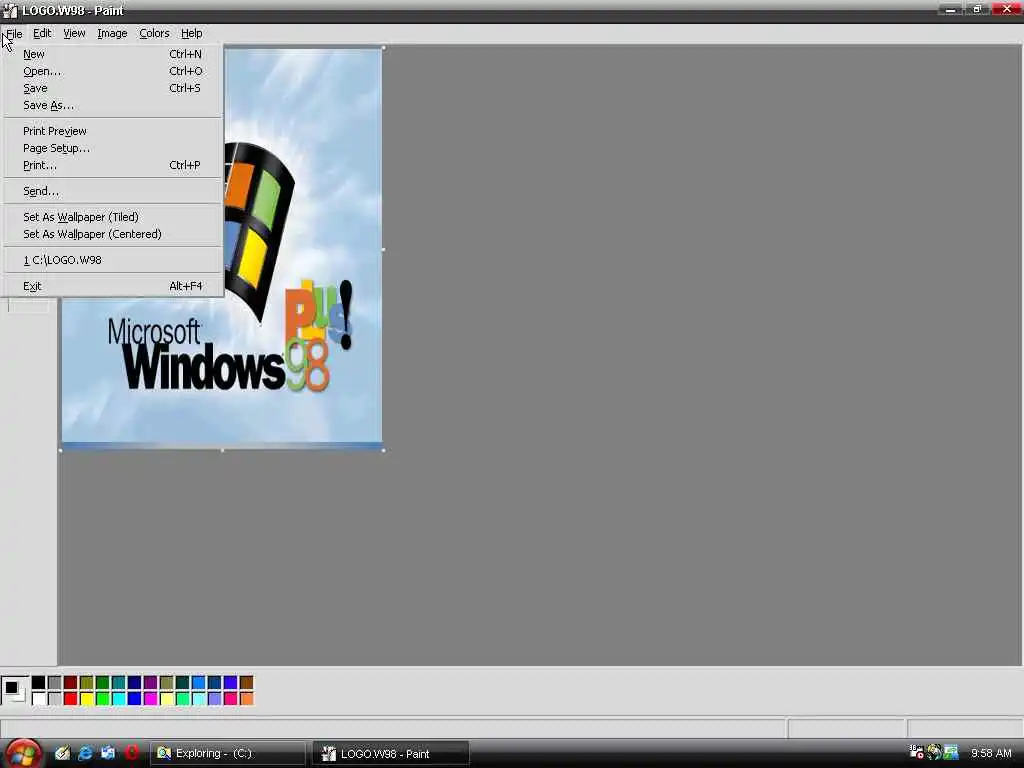
Task: Click LOGO.W98 - Paint taskbar button
Action: point(391,753)
